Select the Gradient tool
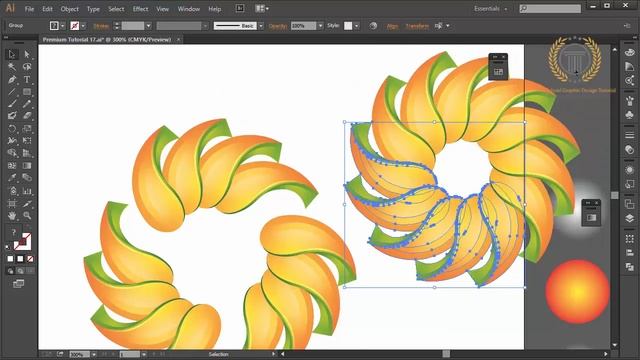This screenshot has height=360, width=640. point(27,166)
